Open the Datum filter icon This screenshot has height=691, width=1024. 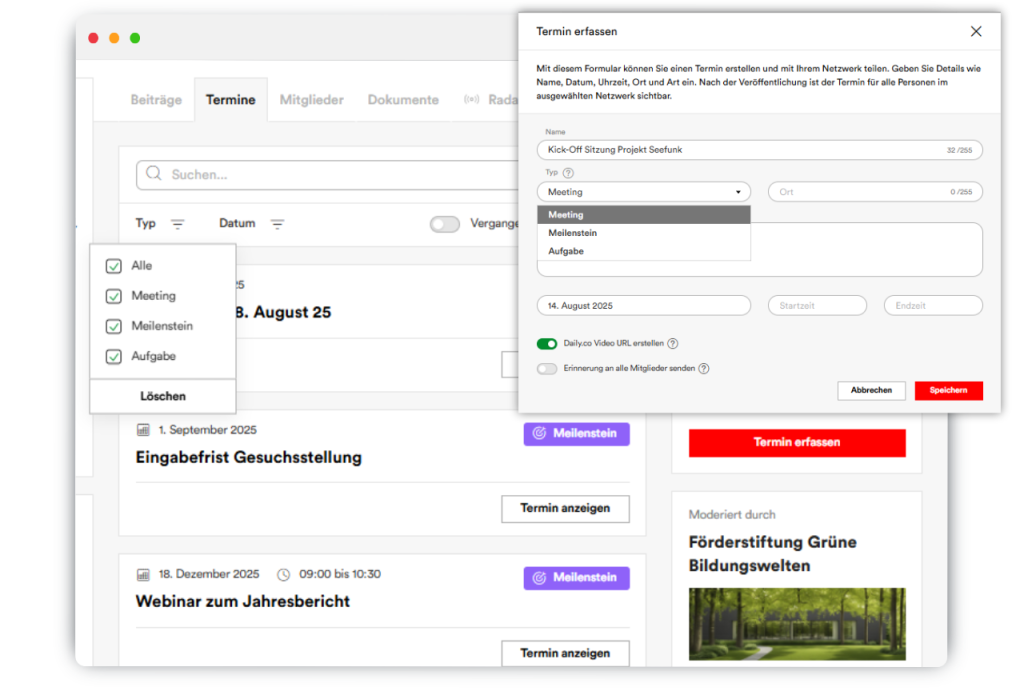(277, 224)
